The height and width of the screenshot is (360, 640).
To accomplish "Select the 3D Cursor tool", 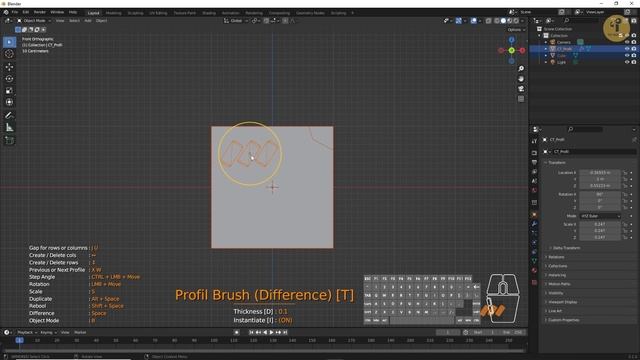I will 9,54.
